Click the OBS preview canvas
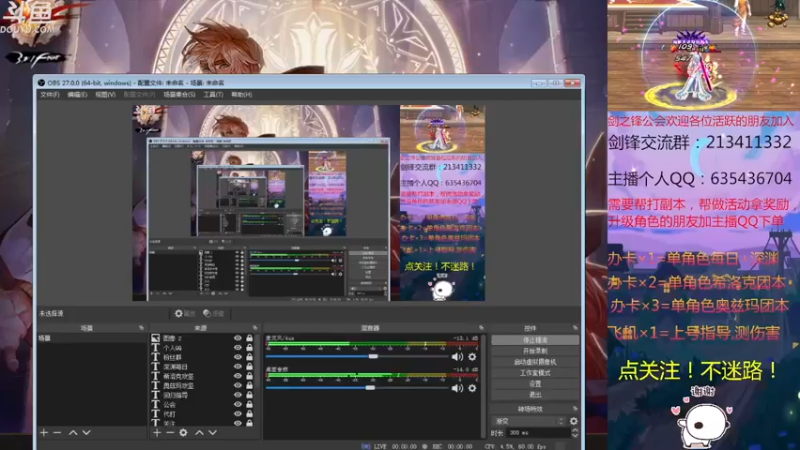The height and width of the screenshot is (450, 800). [309, 203]
